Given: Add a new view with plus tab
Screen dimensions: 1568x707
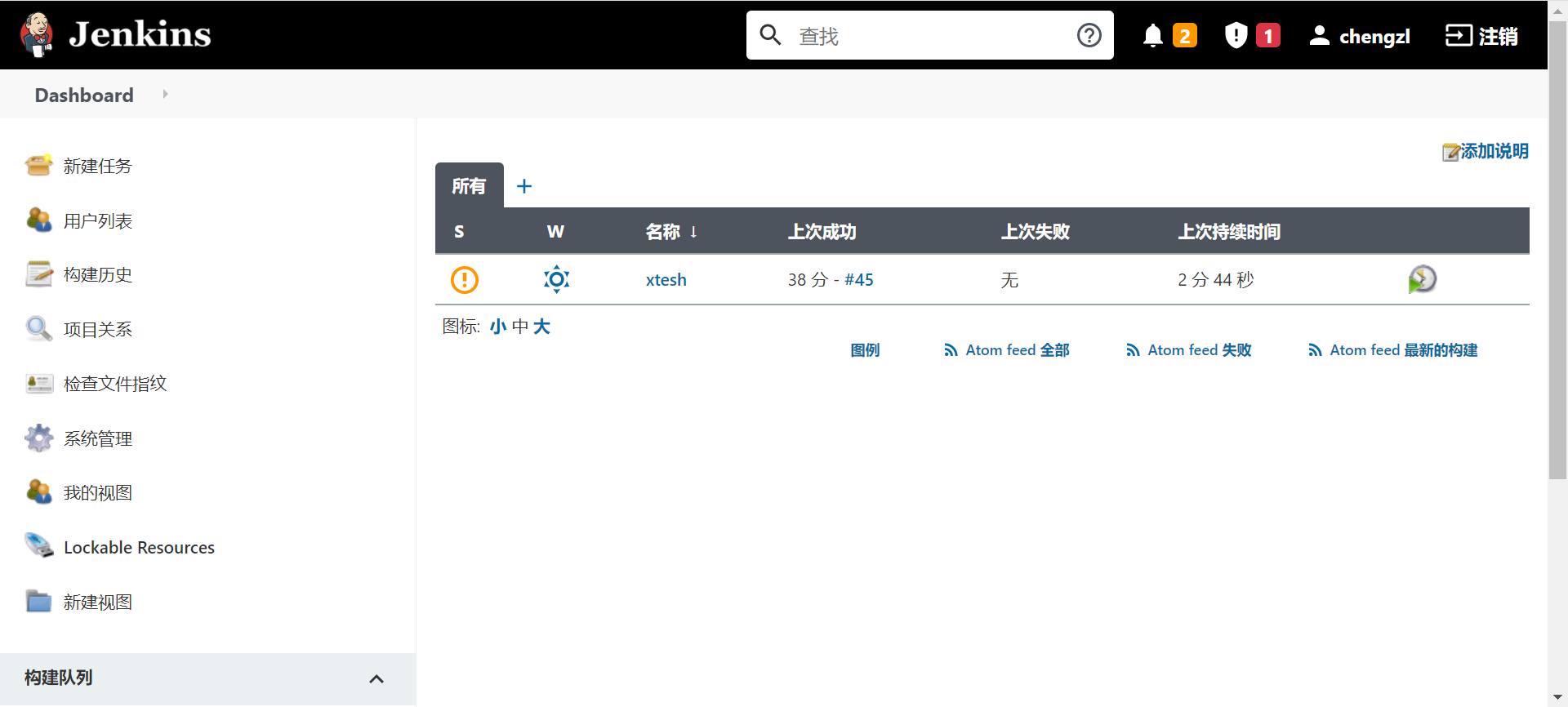Looking at the screenshot, I should [x=524, y=186].
